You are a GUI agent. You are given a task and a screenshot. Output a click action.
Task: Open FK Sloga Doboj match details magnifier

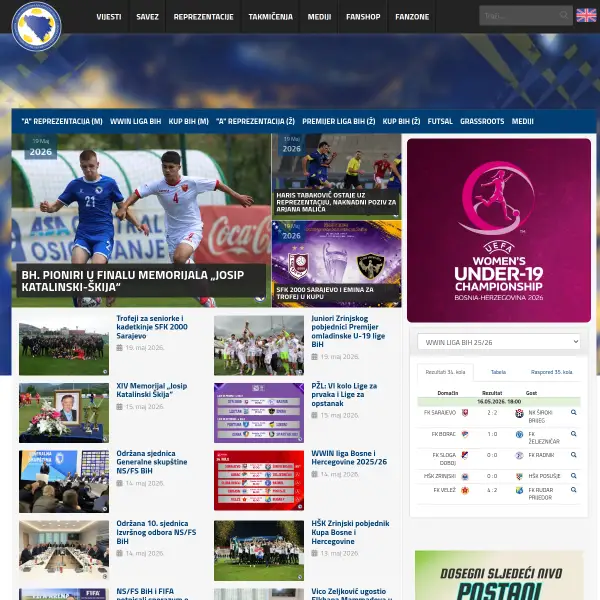click(x=574, y=455)
